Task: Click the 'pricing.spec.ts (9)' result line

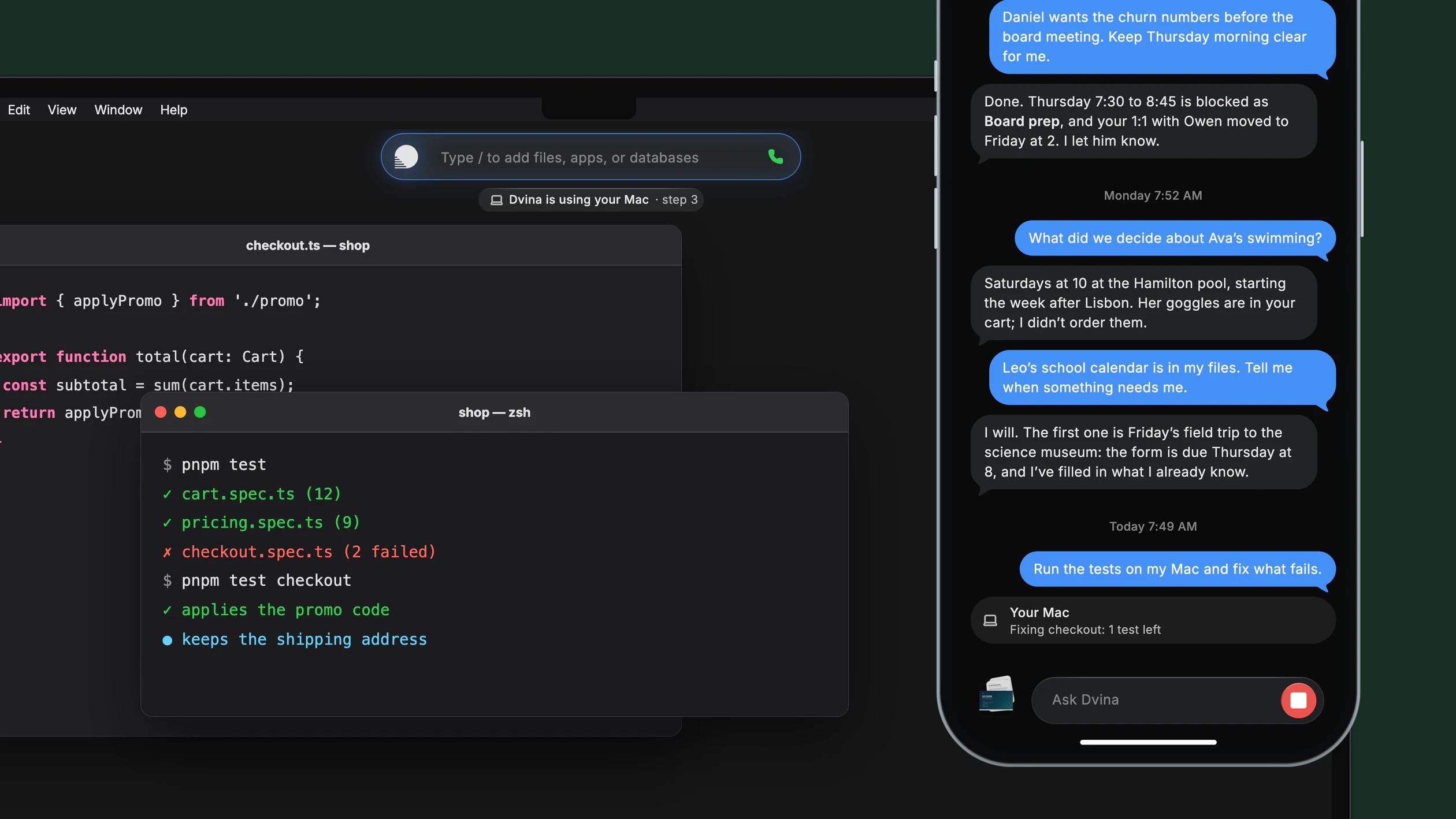Action: pos(261,522)
